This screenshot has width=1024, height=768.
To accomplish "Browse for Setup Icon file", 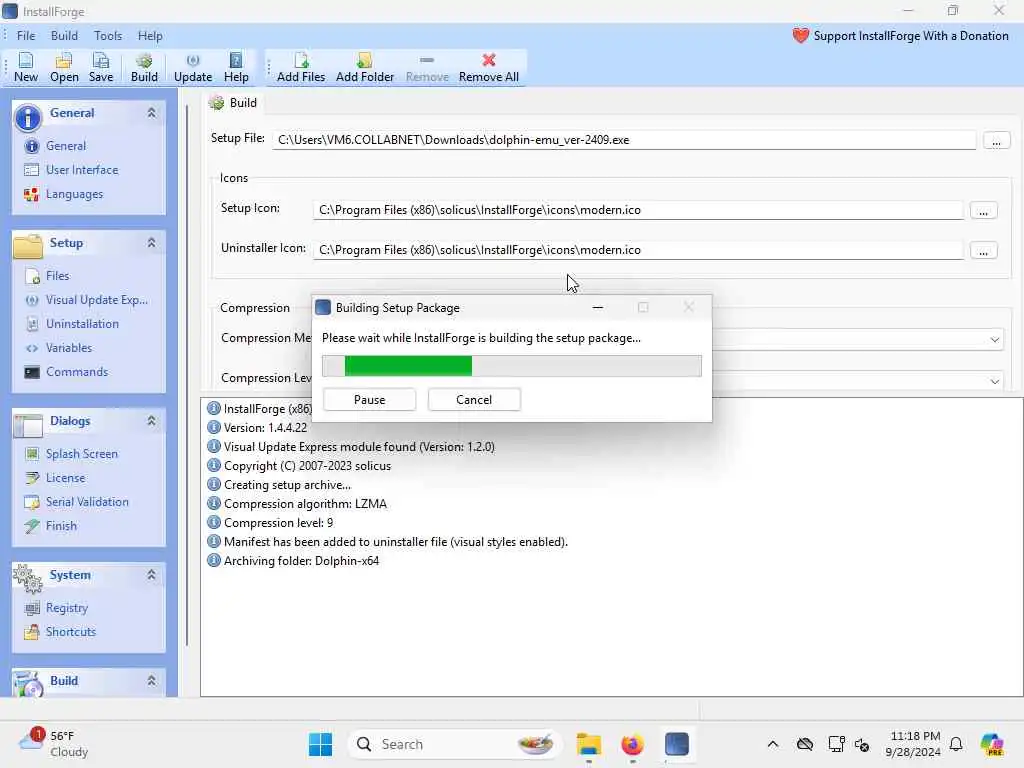I will (983, 211).
